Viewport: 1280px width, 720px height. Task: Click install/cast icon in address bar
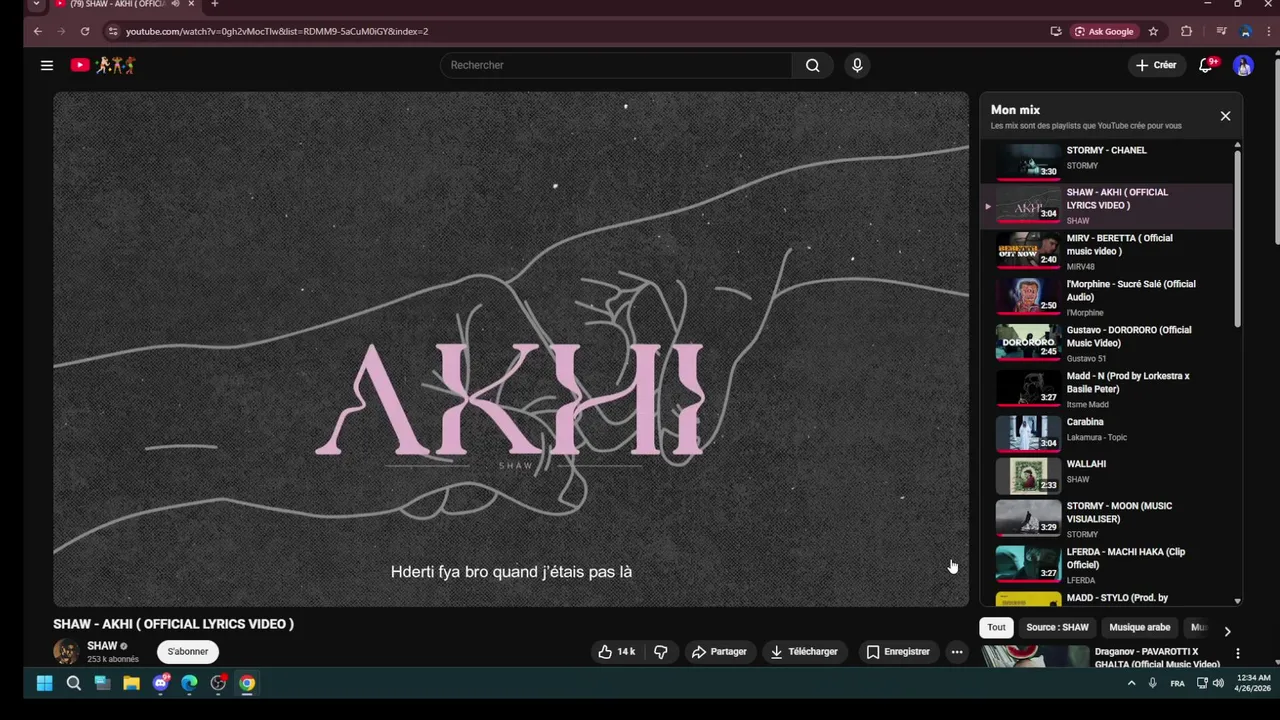tap(1056, 31)
